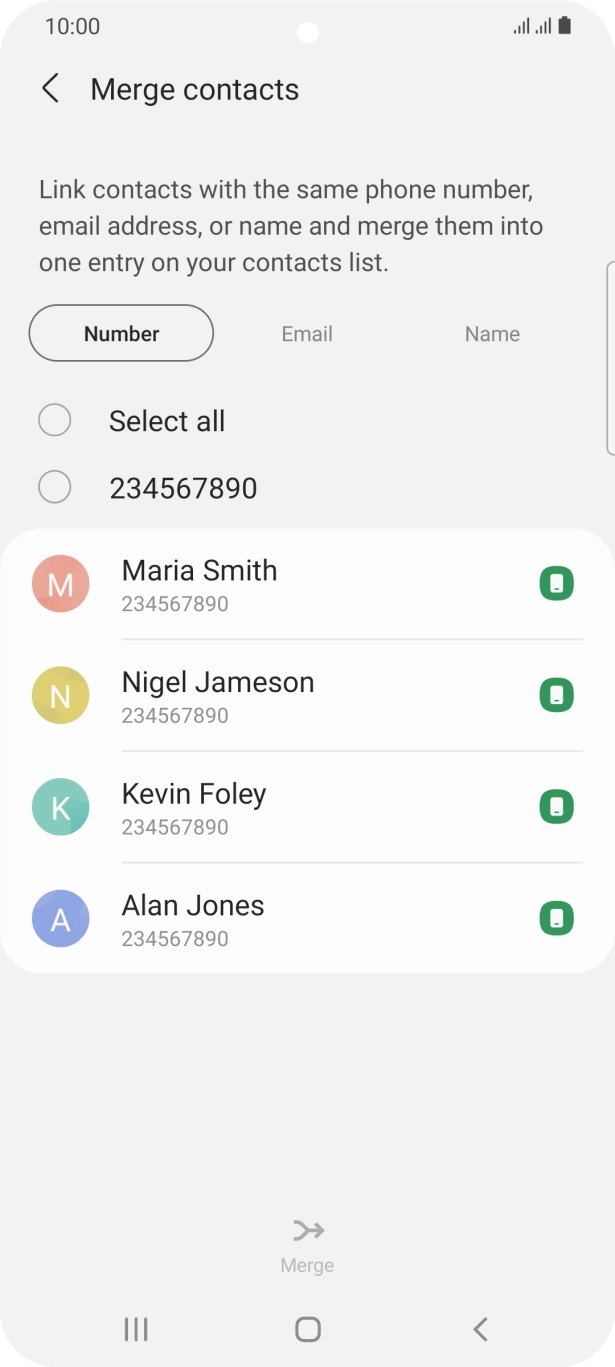Tap Maria Smith's pink M avatar
The image size is (615, 1367).
(x=61, y=584)
